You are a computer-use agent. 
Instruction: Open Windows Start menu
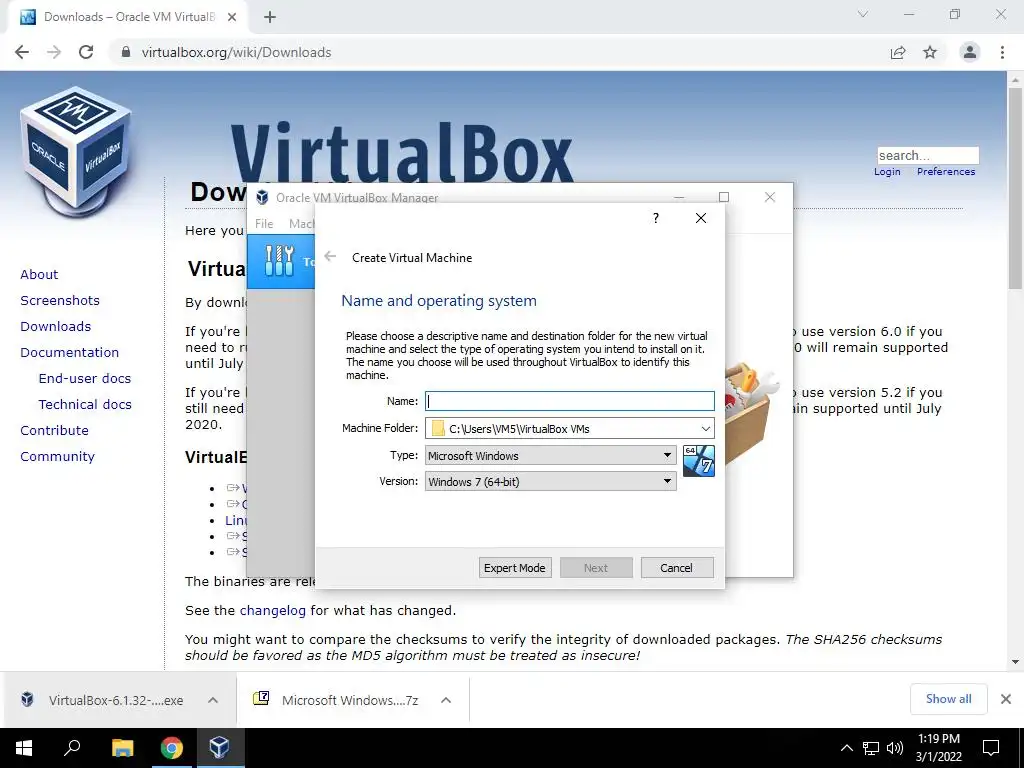pyautogui.click(x=24, y=748)
